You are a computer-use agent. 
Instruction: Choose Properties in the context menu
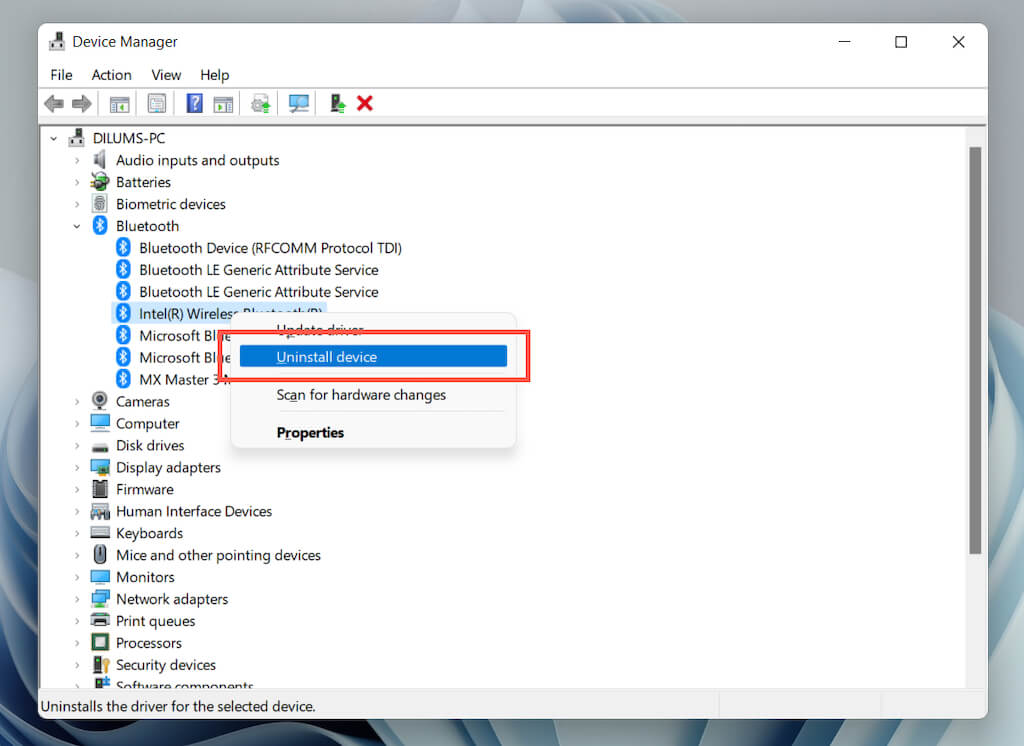tap(373, 432)
